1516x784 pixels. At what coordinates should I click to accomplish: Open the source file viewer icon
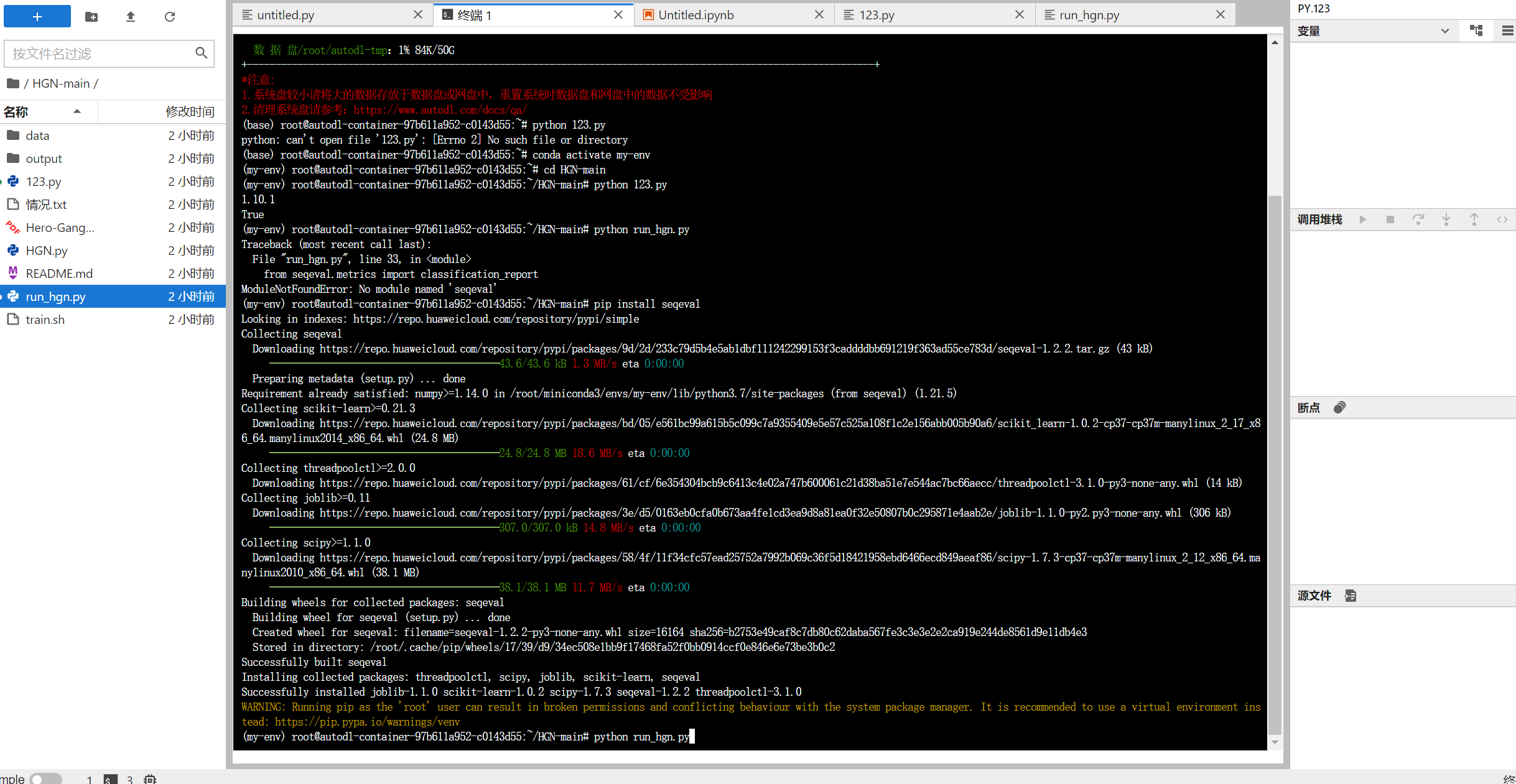tap(1350, 596)
